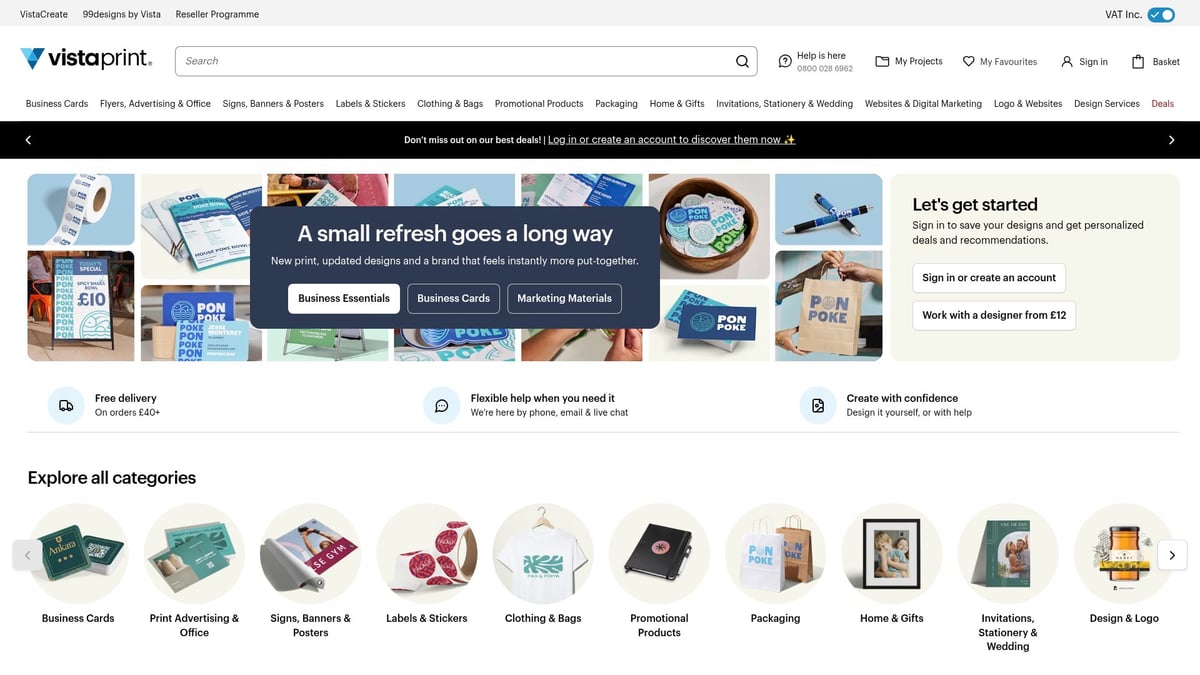Click the Sign in person icon
Screen dimensions: 1200x675
point(1066,61)
